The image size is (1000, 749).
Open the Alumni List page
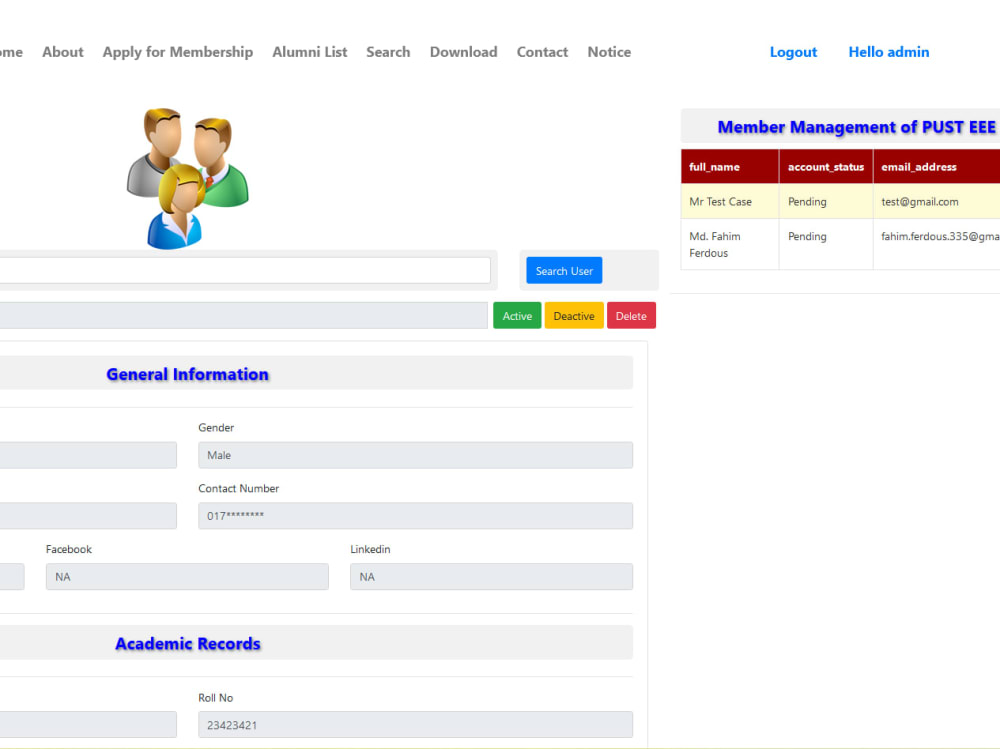tap(310, 52)
